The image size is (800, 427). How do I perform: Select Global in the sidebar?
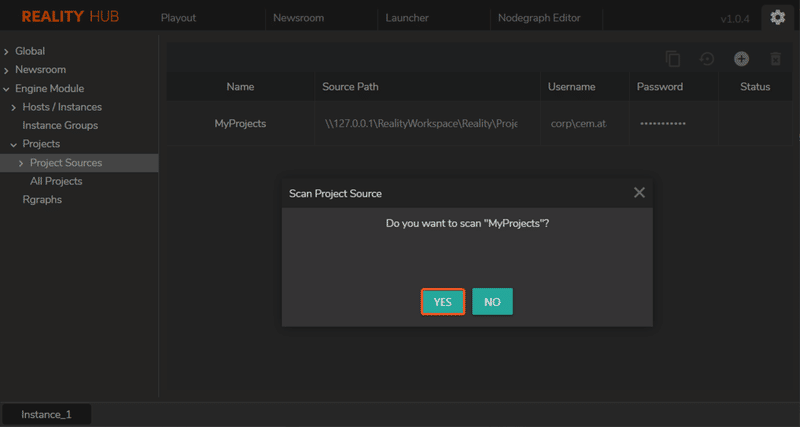(x=30, y=51)
